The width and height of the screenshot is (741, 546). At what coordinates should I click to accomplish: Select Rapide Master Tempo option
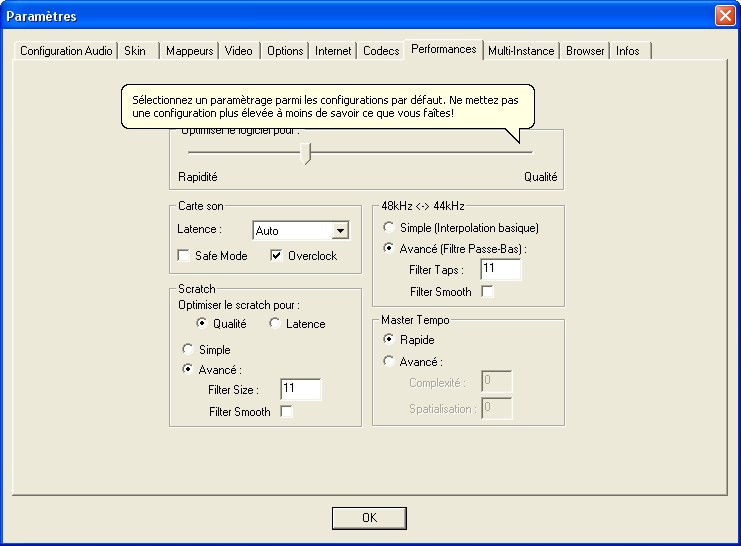coord(390,340)
